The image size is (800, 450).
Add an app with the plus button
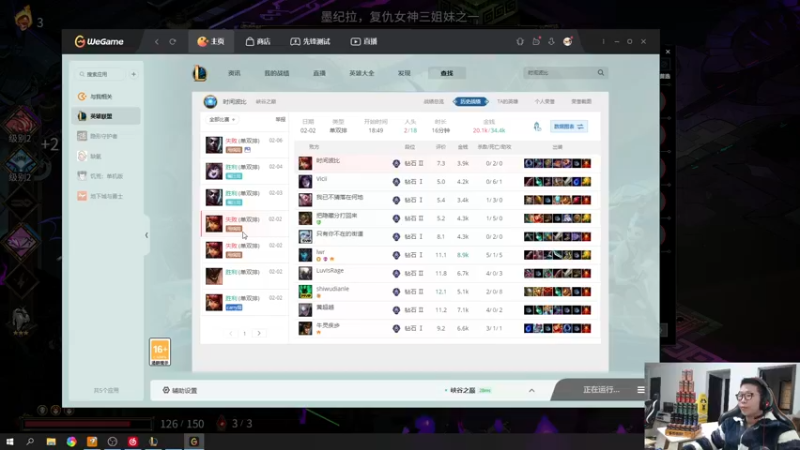point(134,74)
